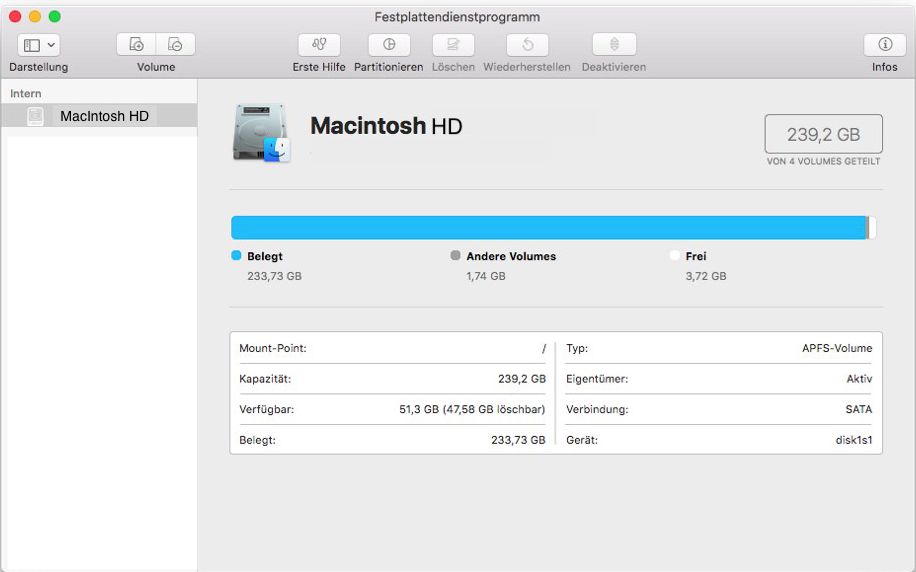Screen dimensions: 916x572
Task: Click the large Macintosh HD drive image
Action: click(x=261, y=133)
